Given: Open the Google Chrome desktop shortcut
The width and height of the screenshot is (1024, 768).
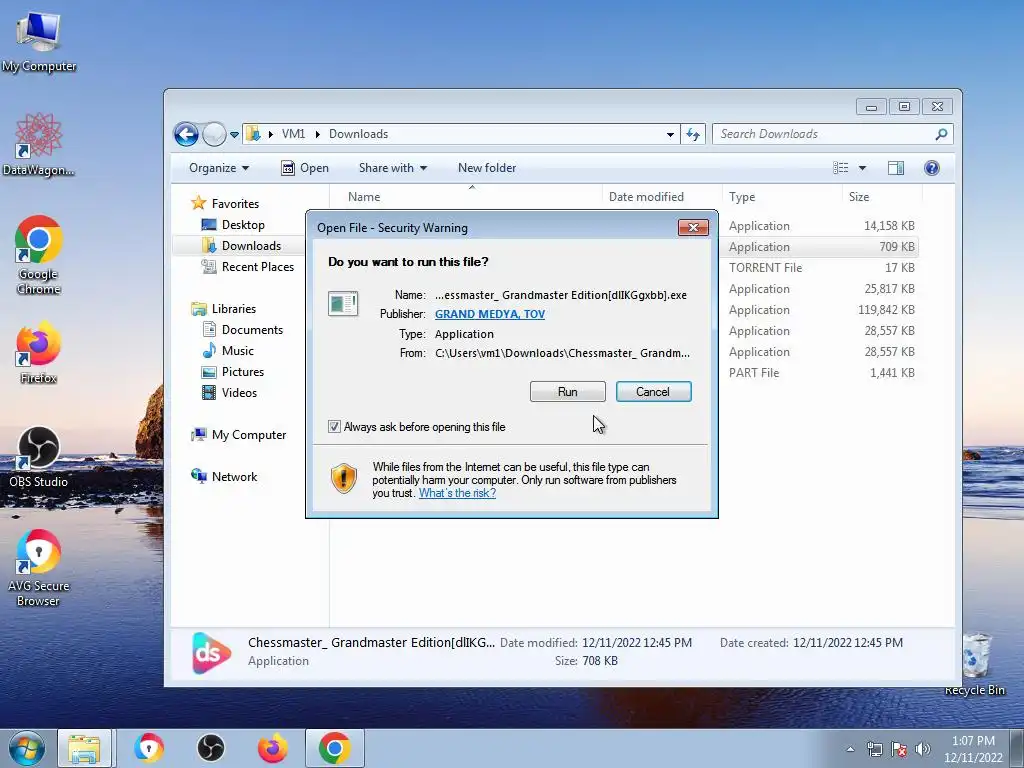Looking at the screenshot, I should coord(39,255).
